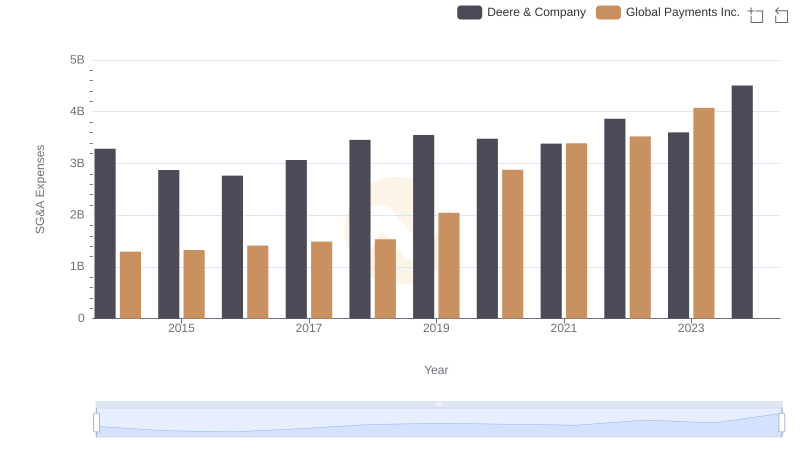
Task: Click the 'SG&A Expenses' axis title
Action: (40, 189)
